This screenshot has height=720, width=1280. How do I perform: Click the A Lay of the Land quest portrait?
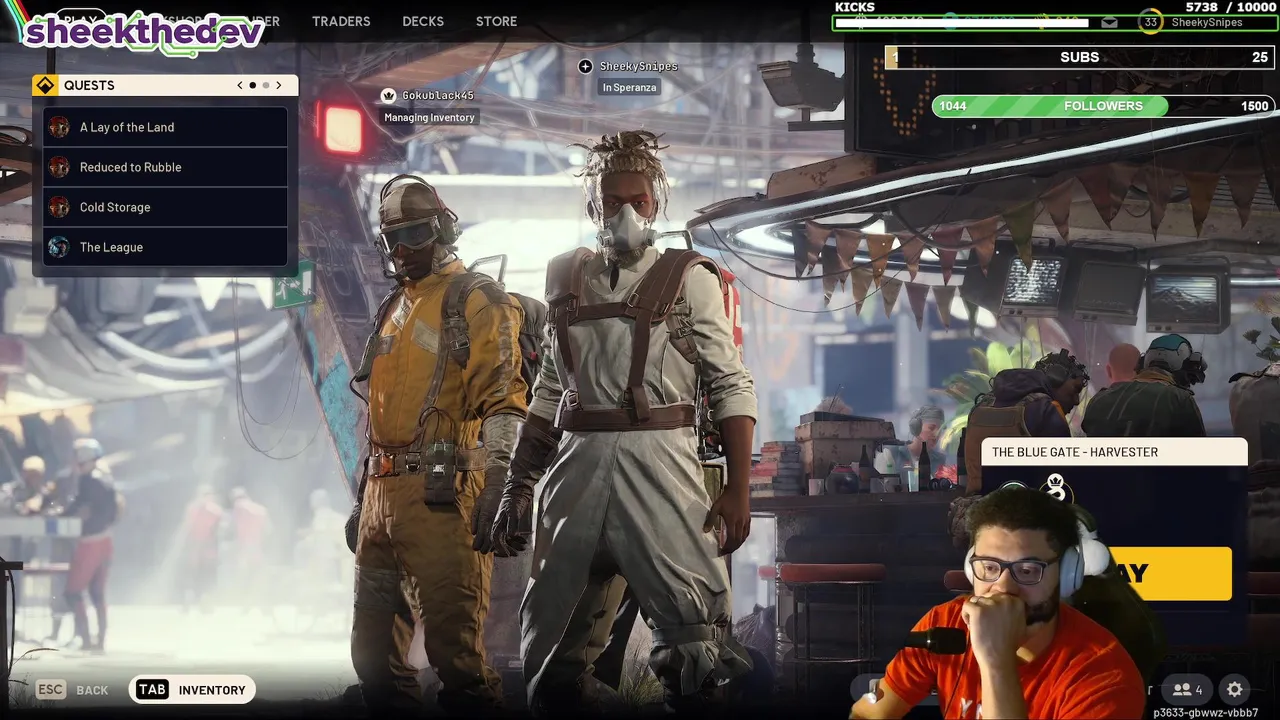pyautogui.click(x=59, y=127)
